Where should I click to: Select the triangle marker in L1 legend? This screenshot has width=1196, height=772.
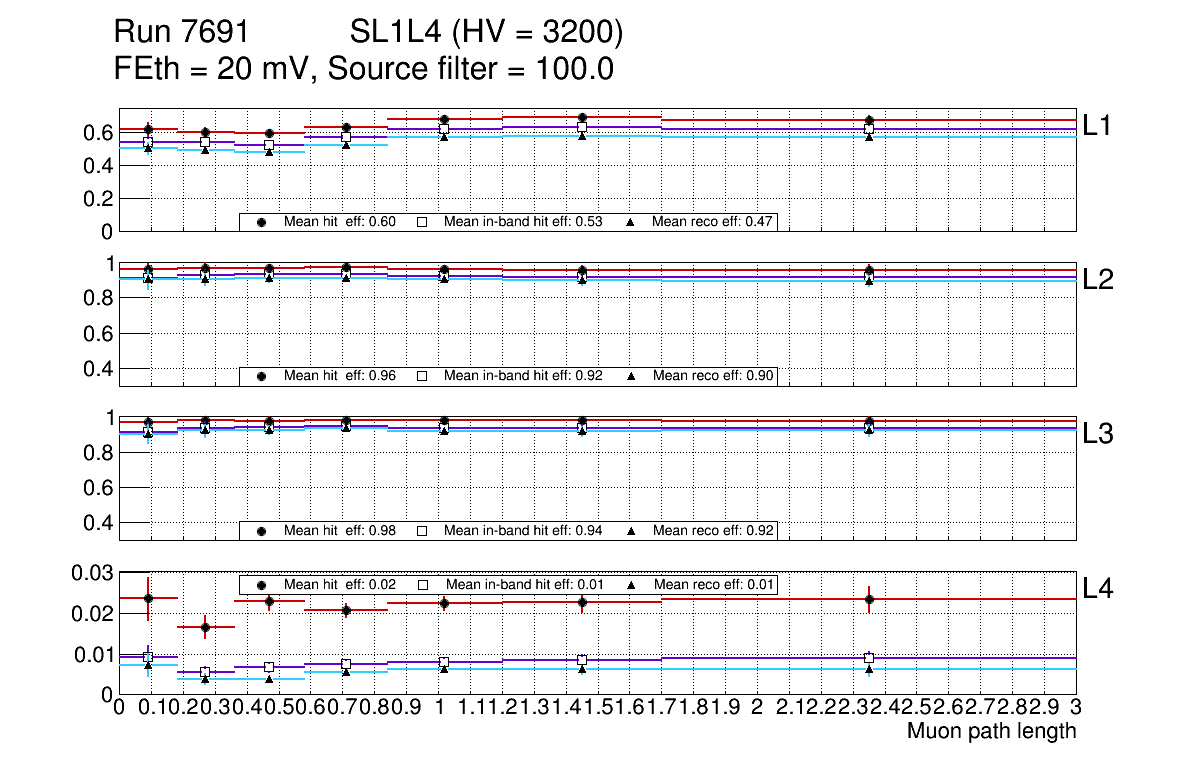coord(632,222)
